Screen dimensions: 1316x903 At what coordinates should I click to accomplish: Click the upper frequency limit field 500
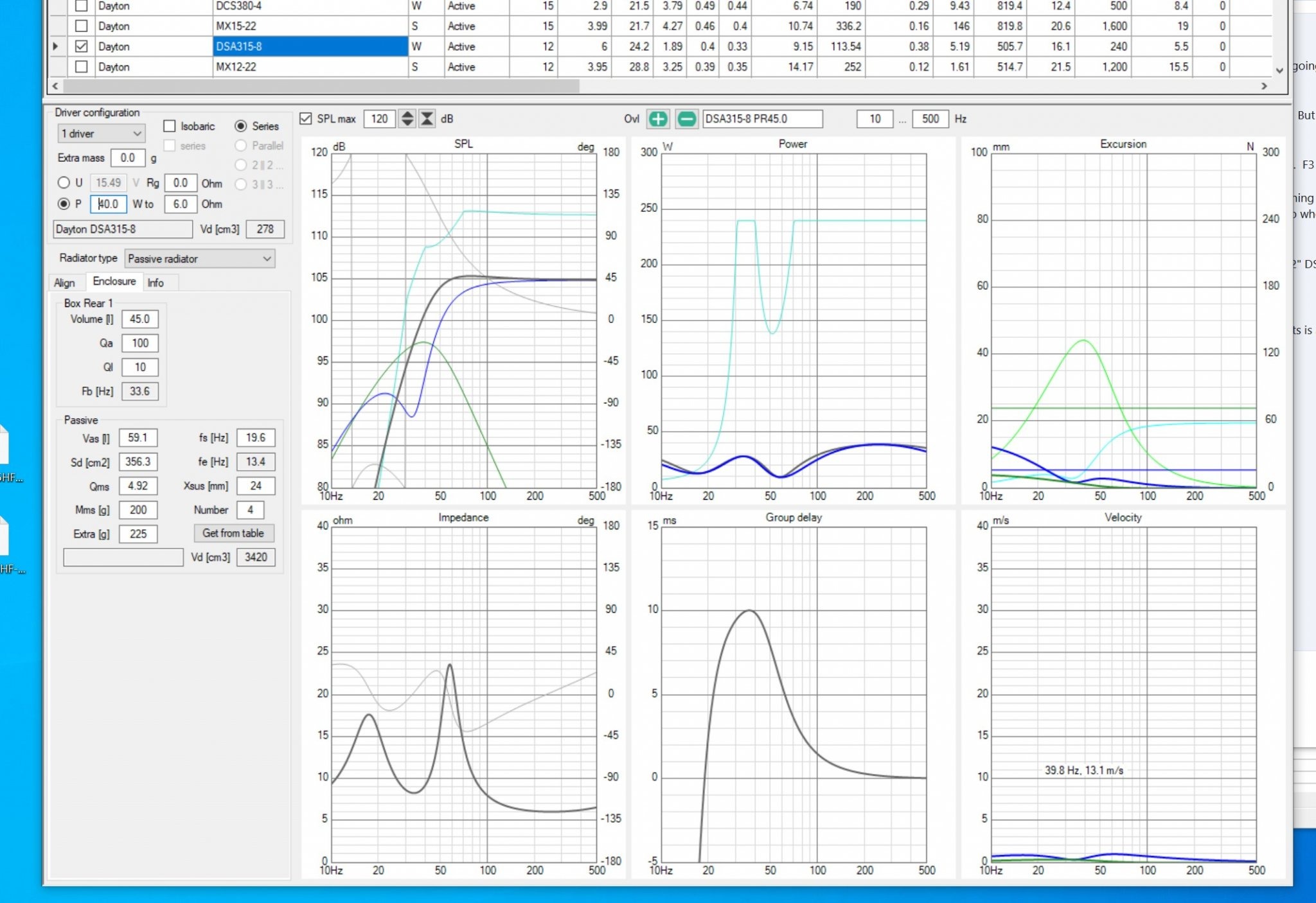tap(930, 119)
